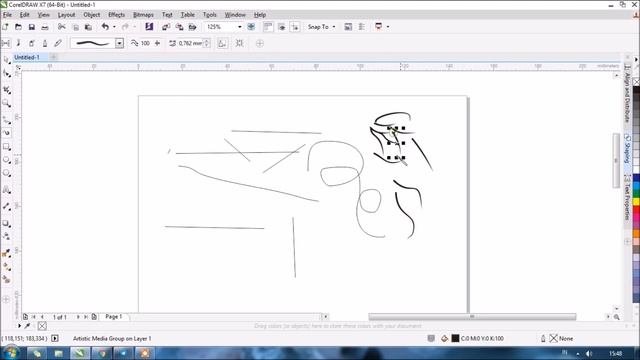640x360 pixels.
Task: Toggle Show rulers button
Action: click(268, 27)
